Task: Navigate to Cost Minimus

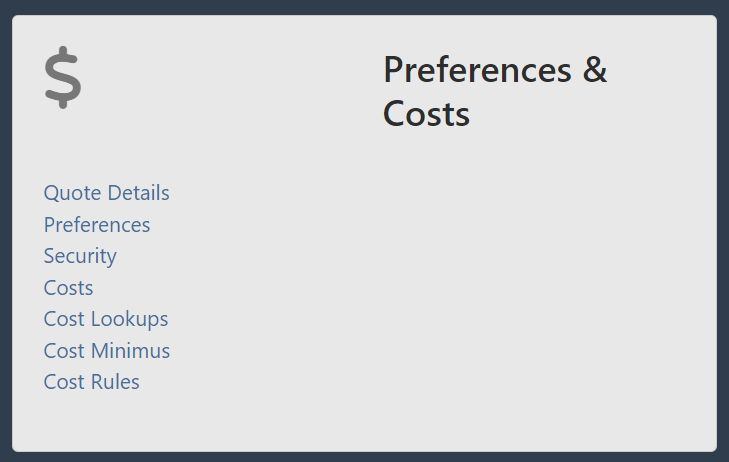Action: pyautogui.click(x=106, y=350)
